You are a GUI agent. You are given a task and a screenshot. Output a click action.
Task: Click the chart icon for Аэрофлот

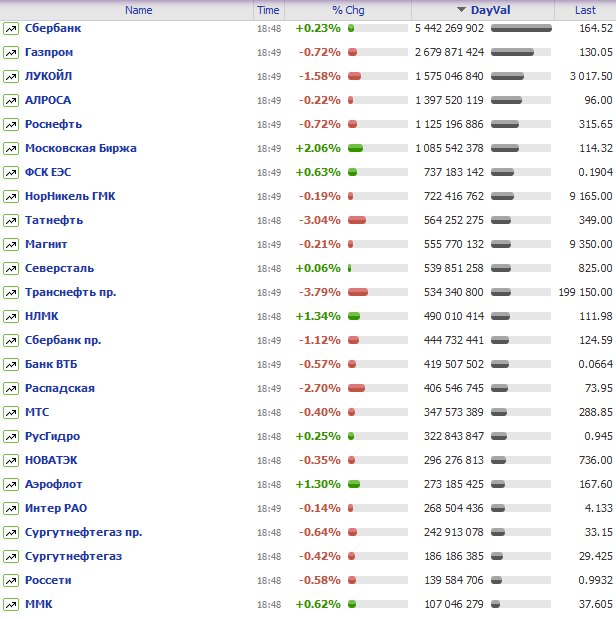(x=10, y=484)
